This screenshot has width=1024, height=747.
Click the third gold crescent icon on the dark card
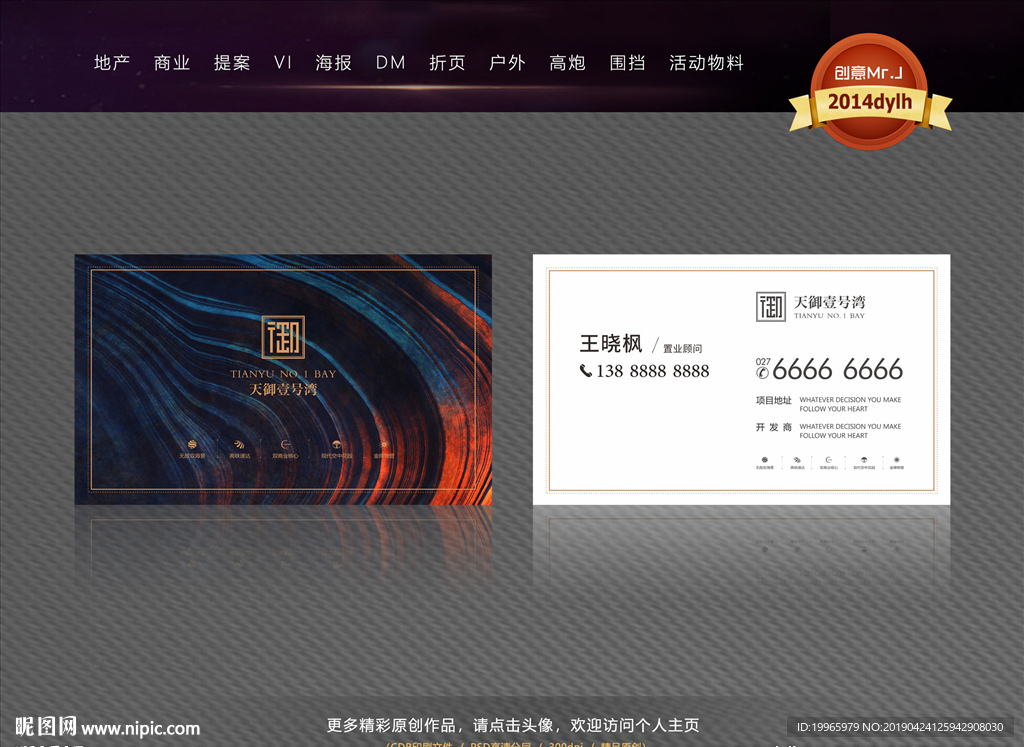pyautogui.click(x=285, y=445)
